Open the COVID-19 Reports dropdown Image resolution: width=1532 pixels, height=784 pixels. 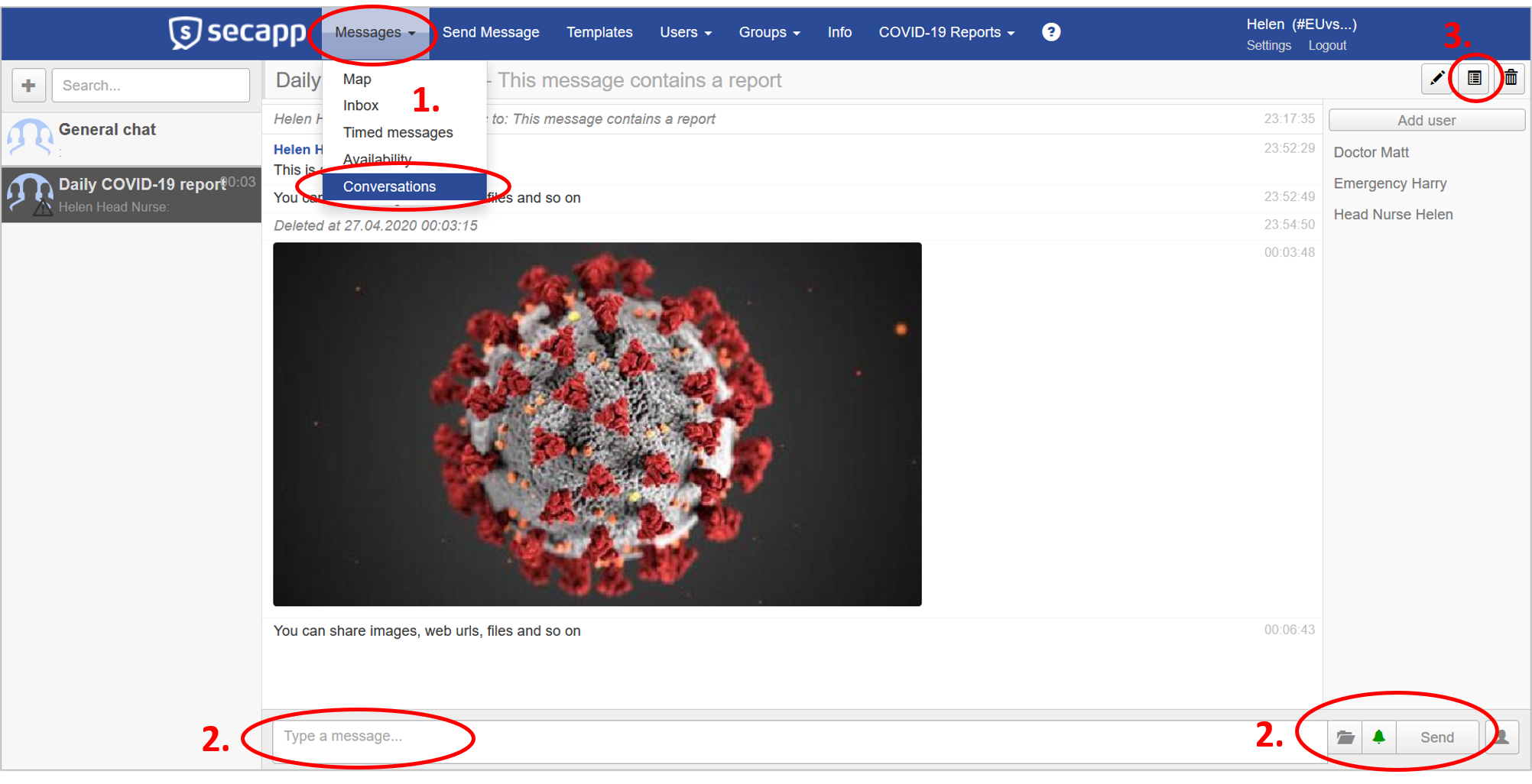pos(946,32)
